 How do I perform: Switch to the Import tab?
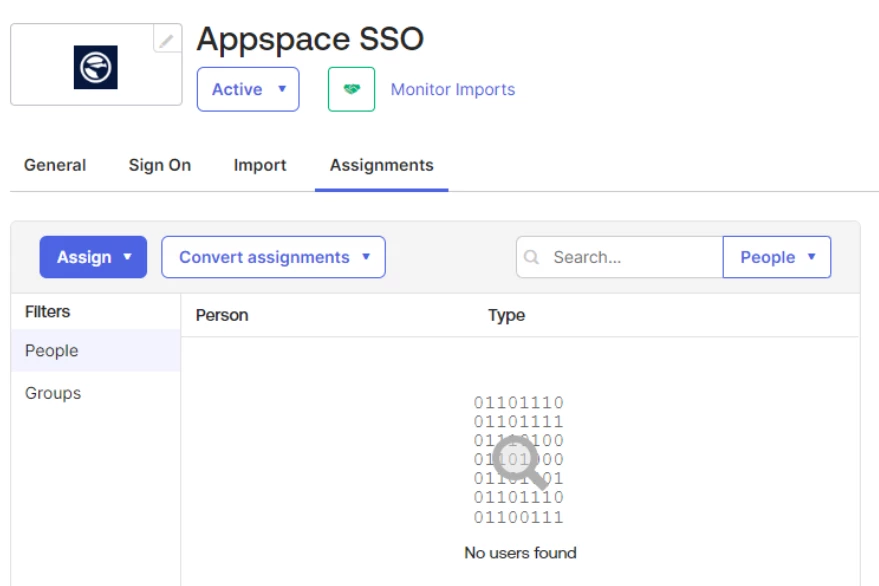(x=260, y=165)
